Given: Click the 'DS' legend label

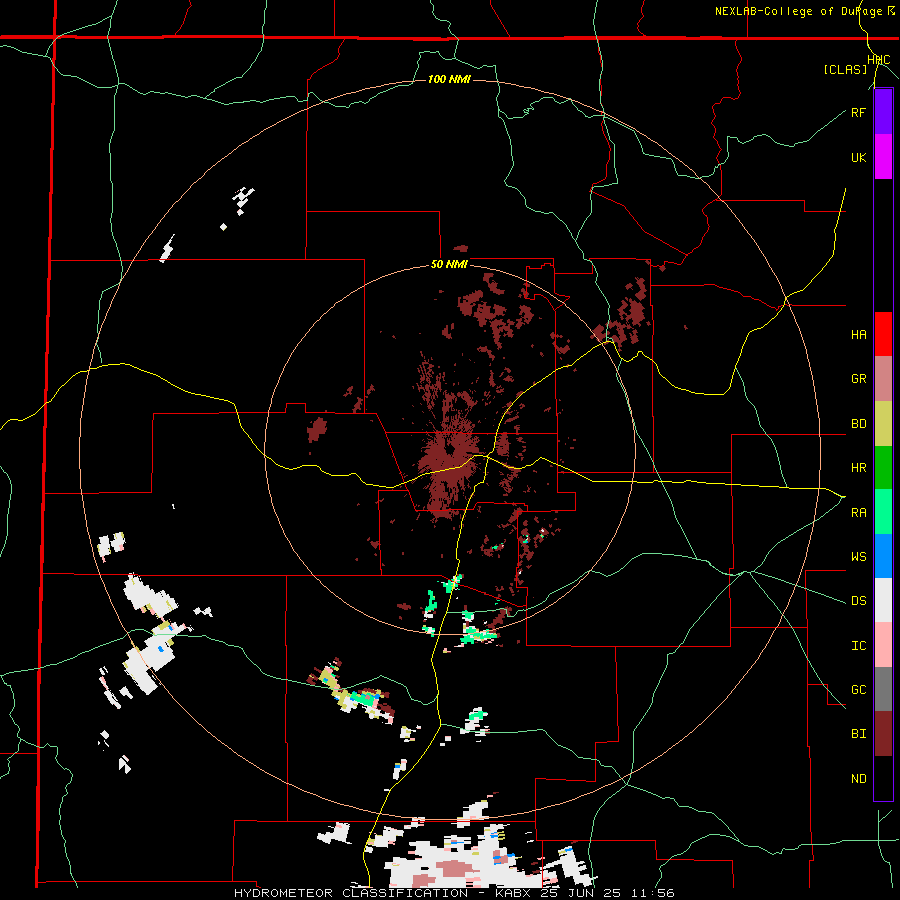Looking at the screenshot, I should [x=858, y=600].
